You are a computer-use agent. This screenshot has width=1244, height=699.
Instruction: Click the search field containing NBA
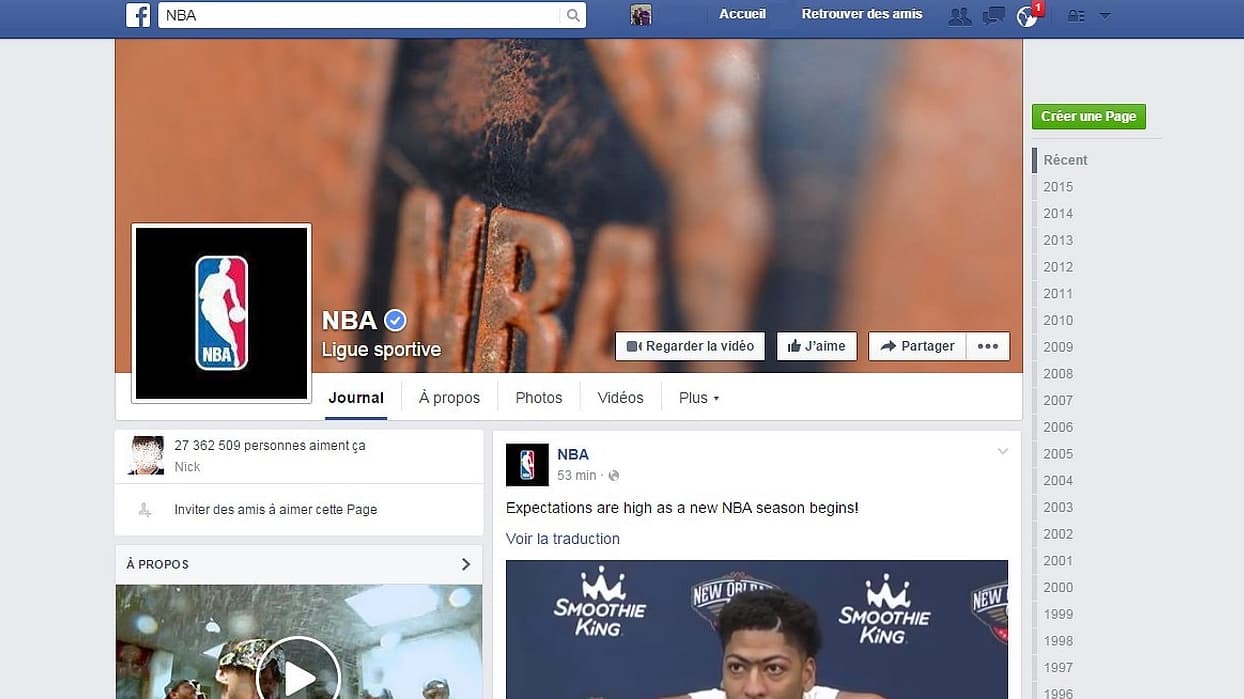(x=361, y=15)
